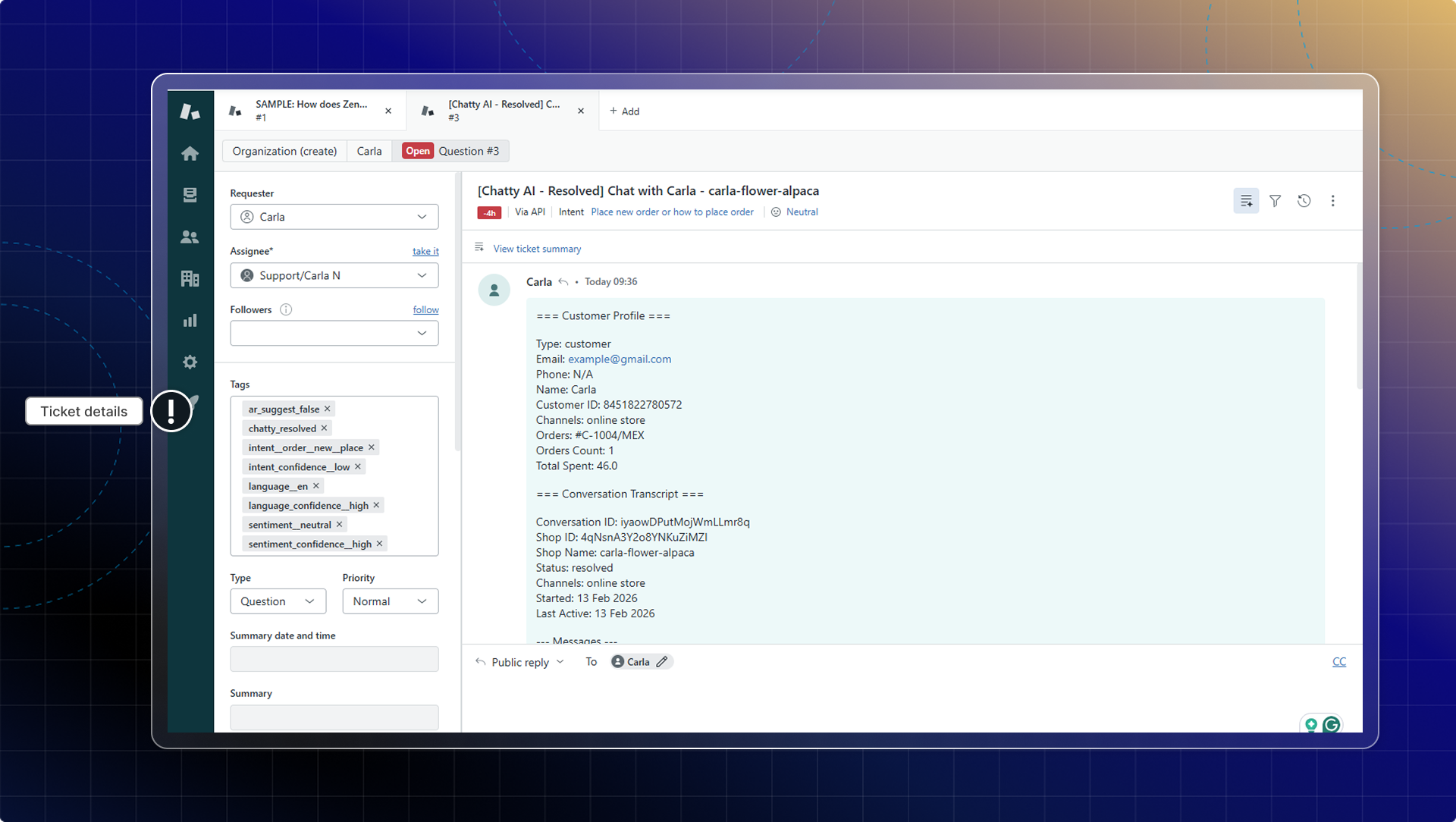
Task: Open Reporting bar chart icon
Action: (x=190, y=320)
